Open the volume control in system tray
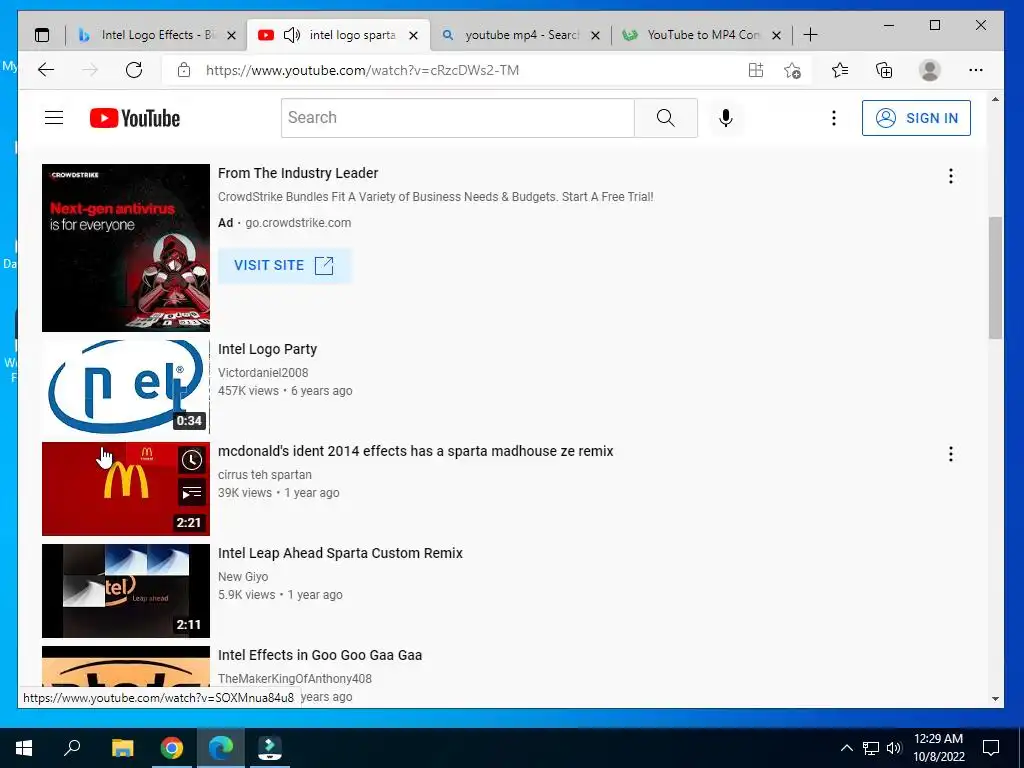 pyautogui.click(x=894, y=748)
